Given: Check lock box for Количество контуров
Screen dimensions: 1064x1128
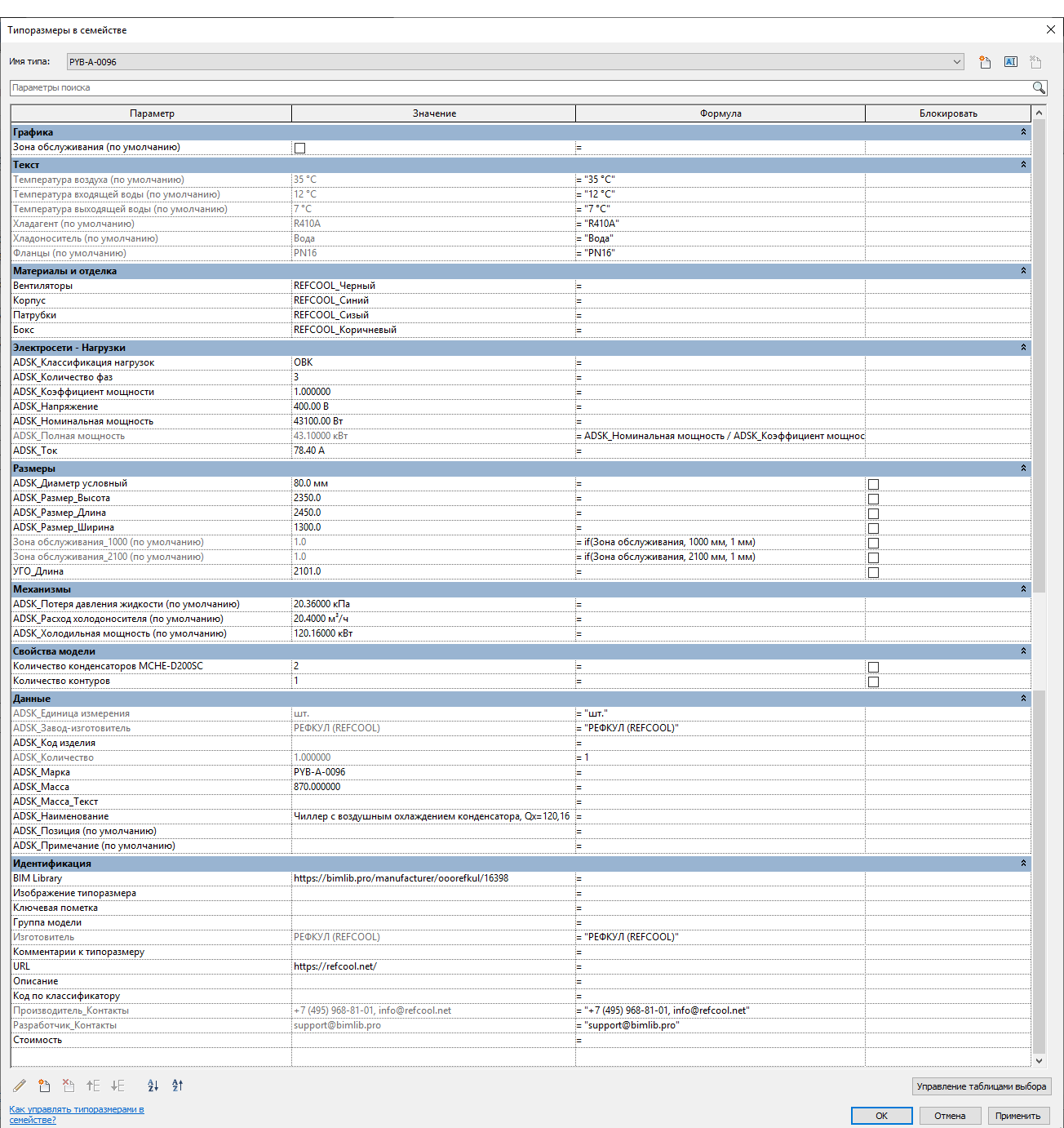Looking at the screenshot, I should (873, 682).
